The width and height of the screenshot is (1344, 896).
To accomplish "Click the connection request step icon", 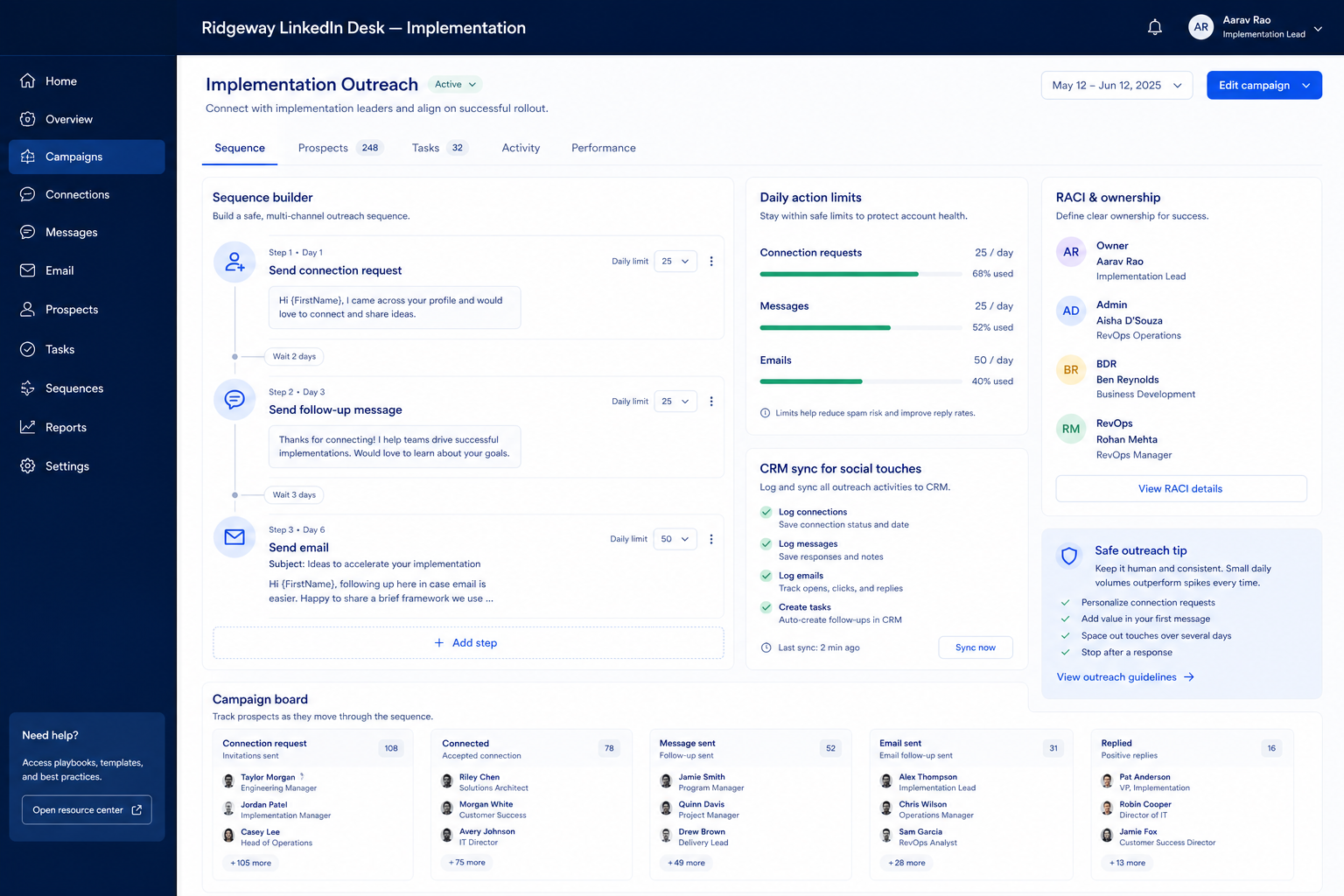I will [234, 262].
